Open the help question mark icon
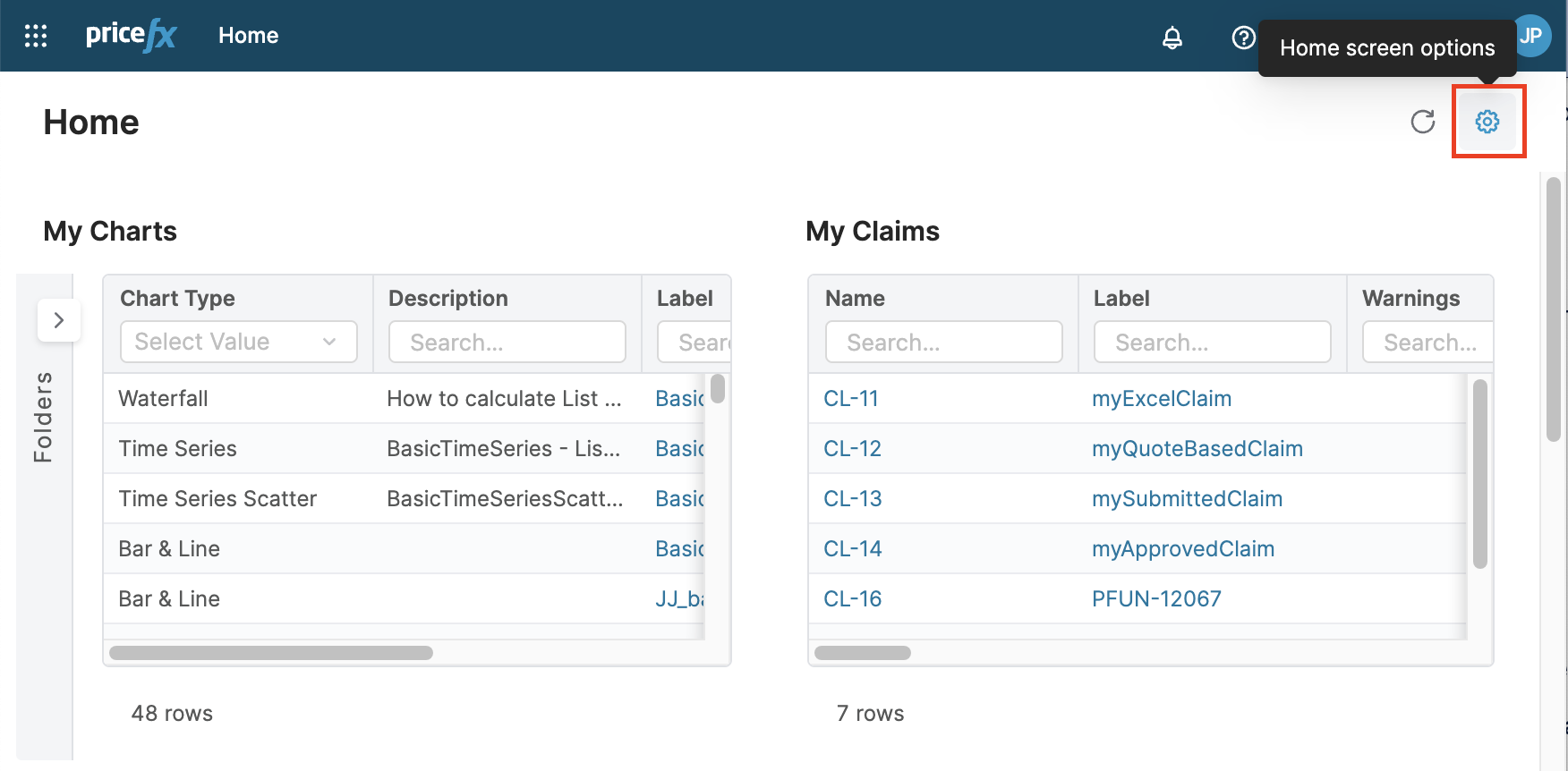This screenshot has width=1568, height=771. [x=1243, y=38]
